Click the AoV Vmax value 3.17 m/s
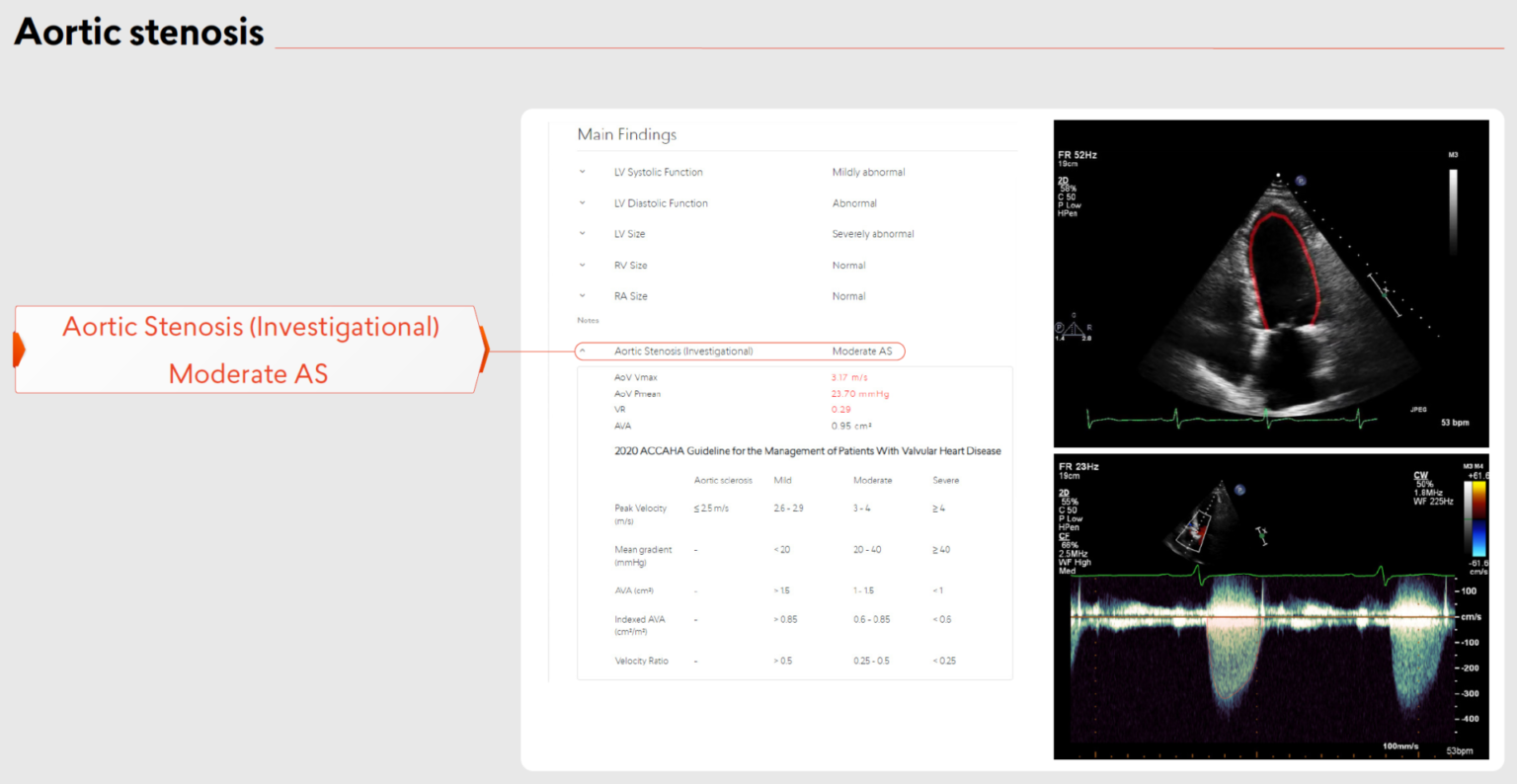Image resolution: width=1517 pixels, height=784 pixels. 848,377
